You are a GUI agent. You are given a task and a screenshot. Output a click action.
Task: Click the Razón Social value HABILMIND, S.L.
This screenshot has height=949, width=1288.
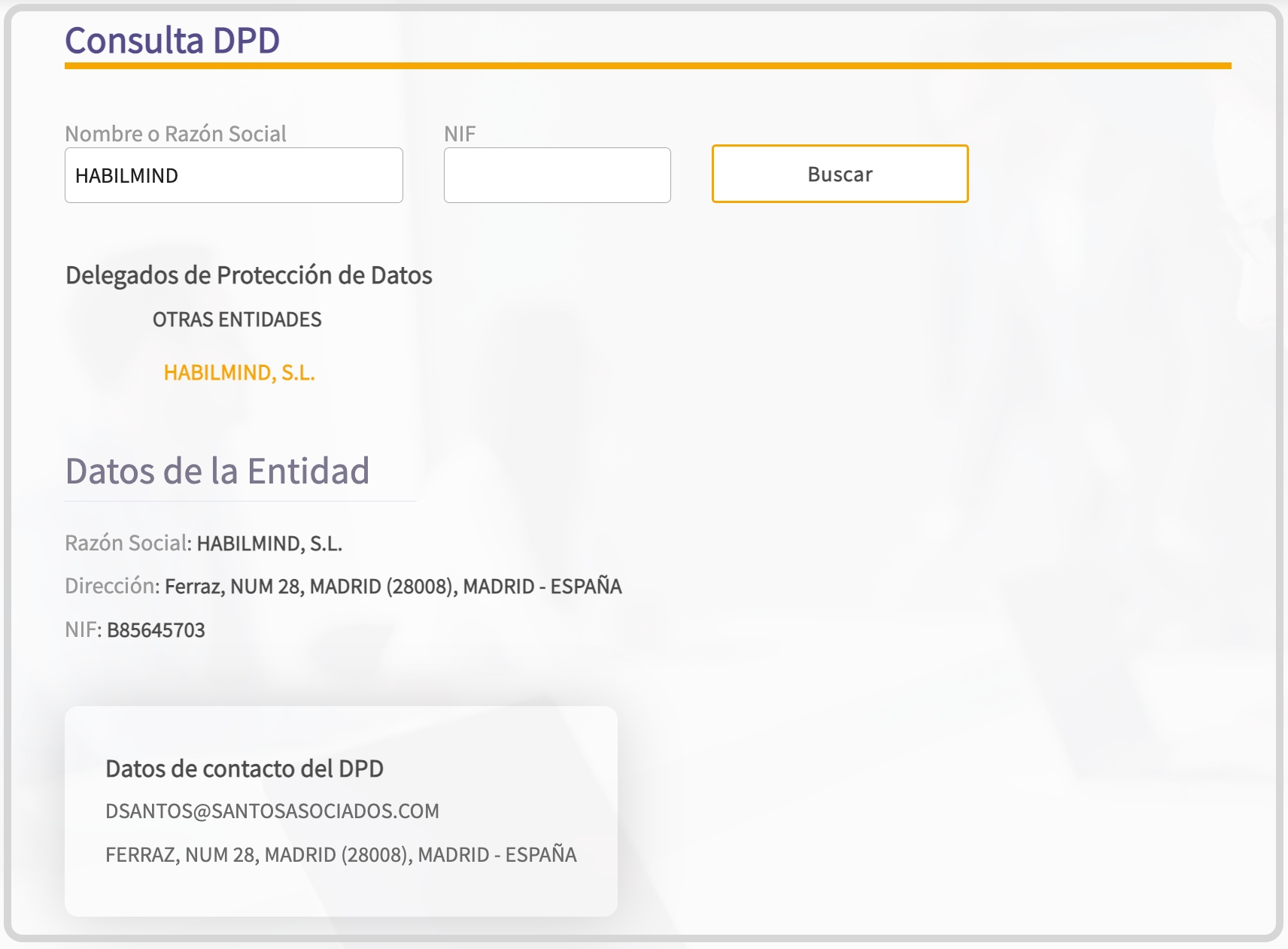coord(269,544)
